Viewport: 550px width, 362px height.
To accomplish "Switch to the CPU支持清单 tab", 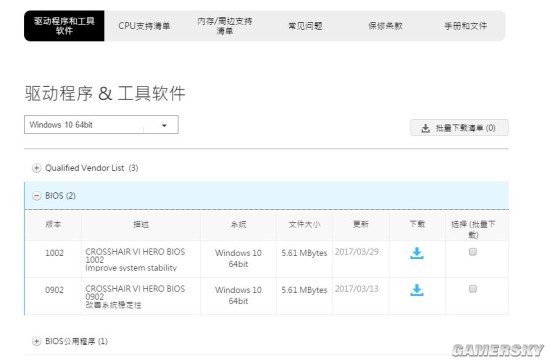I will (144, 26).
